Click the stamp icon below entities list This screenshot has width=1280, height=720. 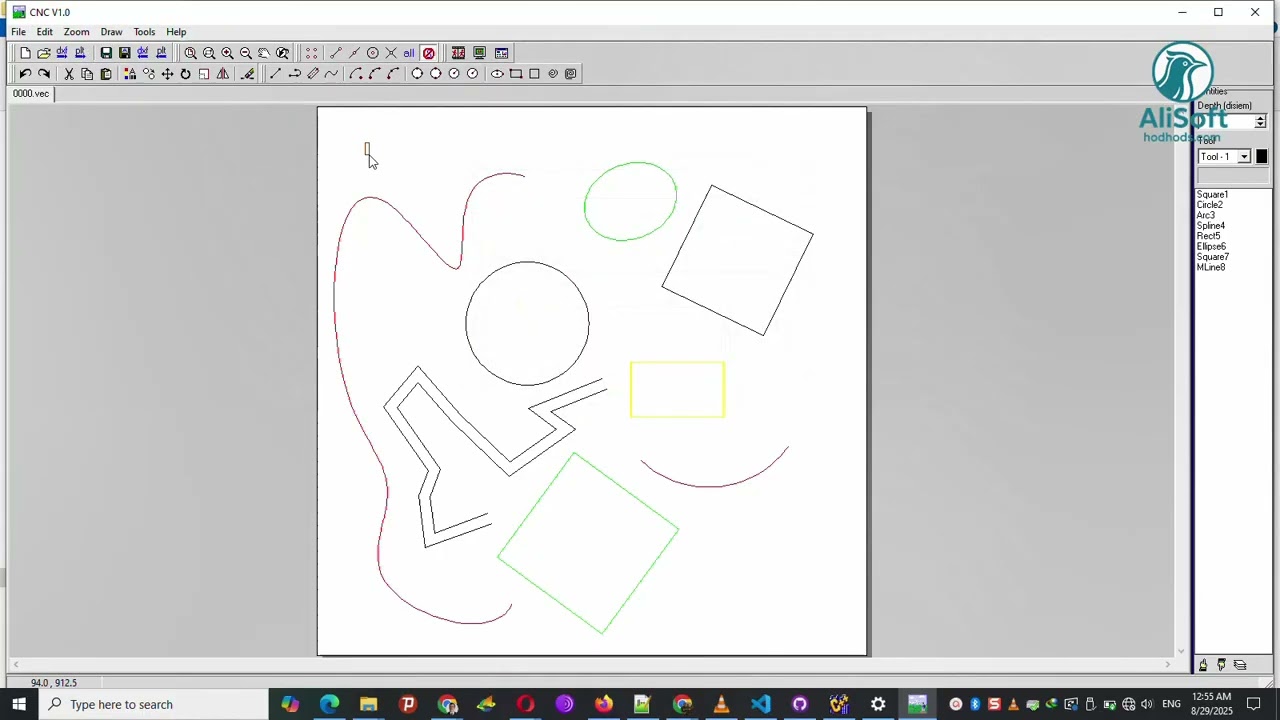(x=1221, y=665)
